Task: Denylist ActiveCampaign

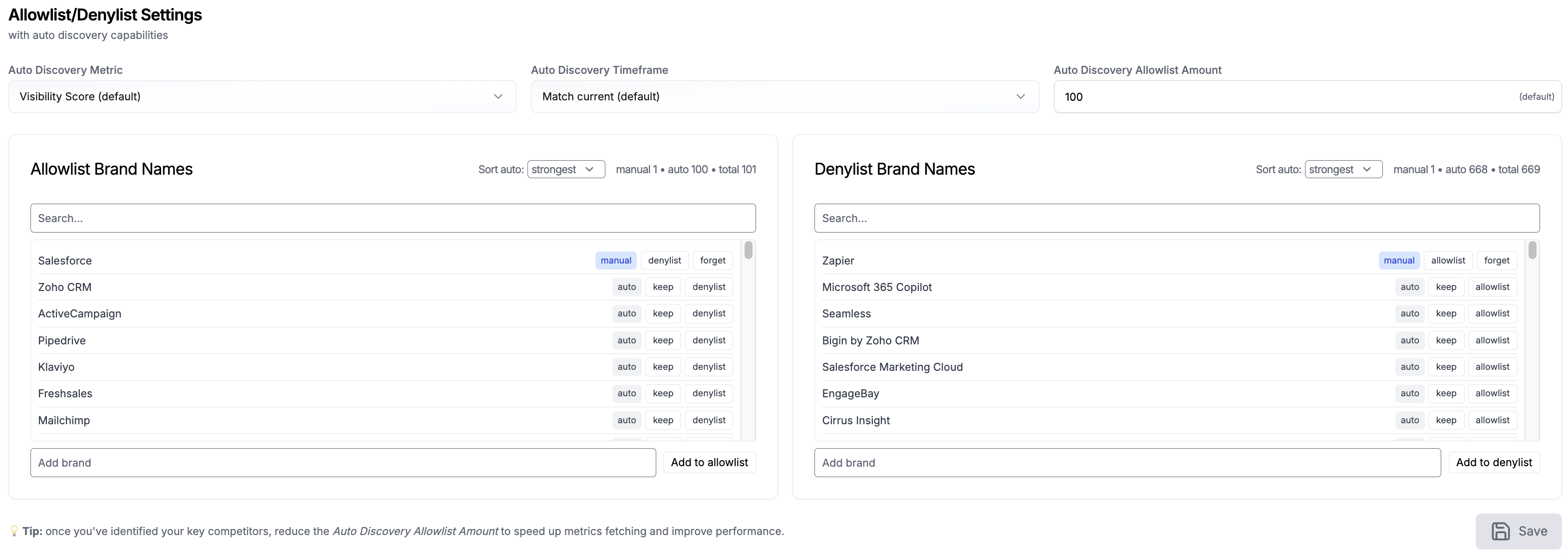Action: click(709, 313)
